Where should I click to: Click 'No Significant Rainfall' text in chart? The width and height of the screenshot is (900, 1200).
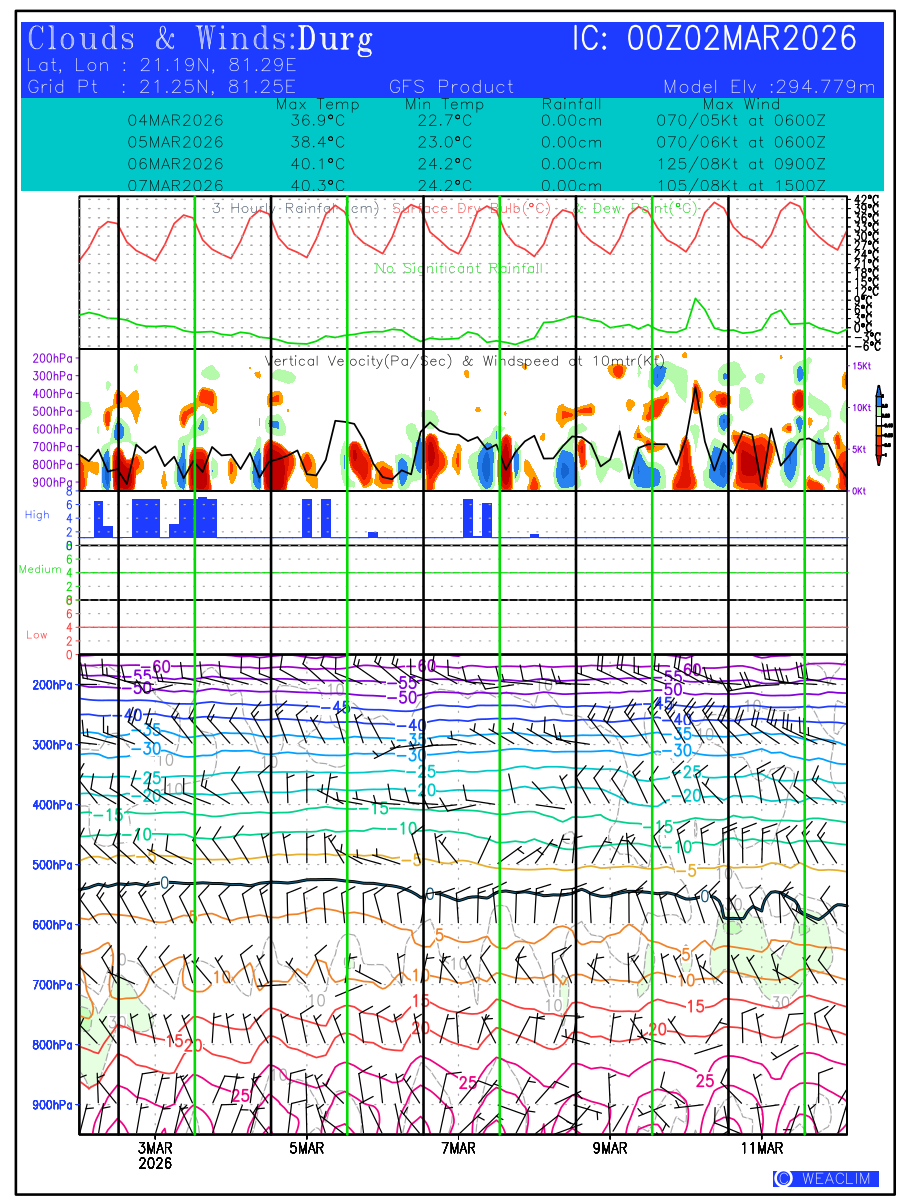pos(459,269)
